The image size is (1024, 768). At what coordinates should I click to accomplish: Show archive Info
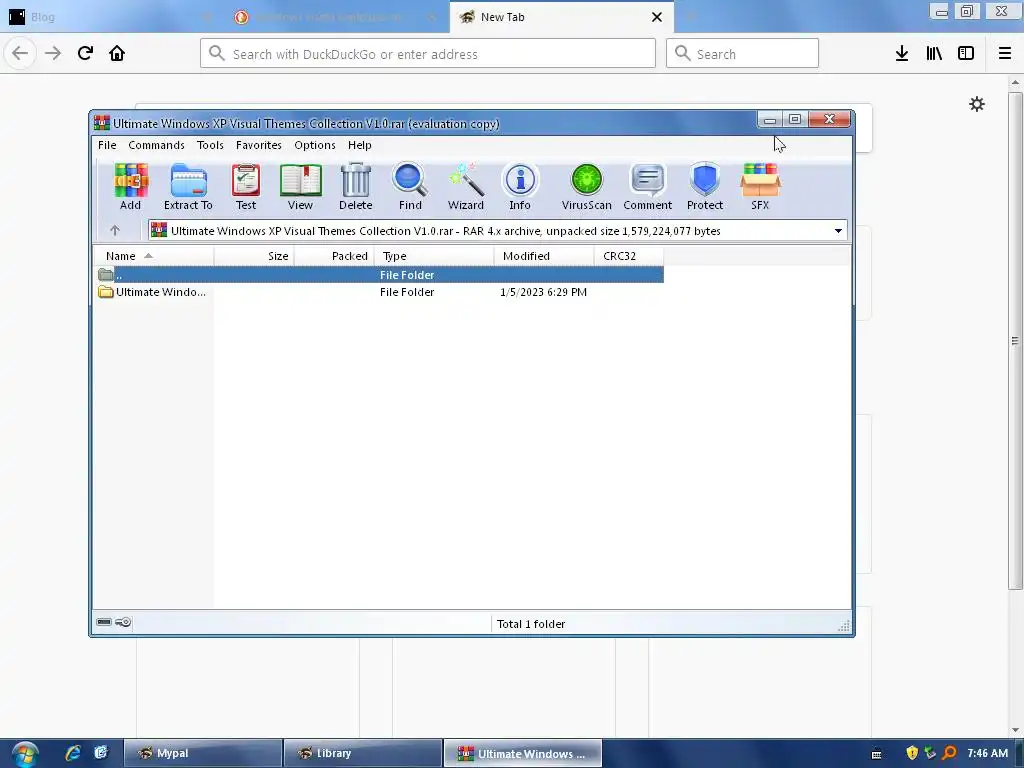[x=520, y=187]
